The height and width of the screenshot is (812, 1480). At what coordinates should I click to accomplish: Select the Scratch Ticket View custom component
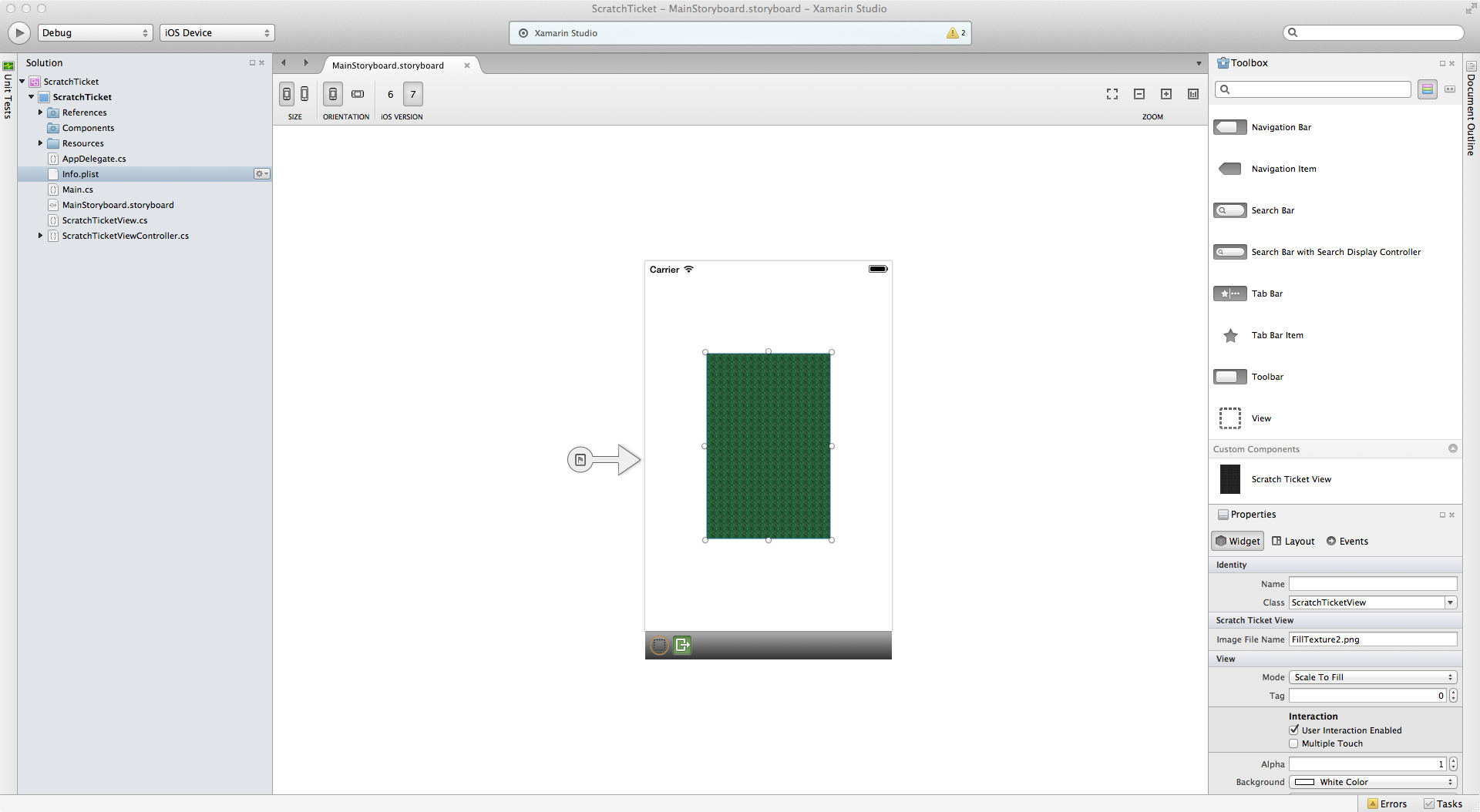coord(1291,478)
